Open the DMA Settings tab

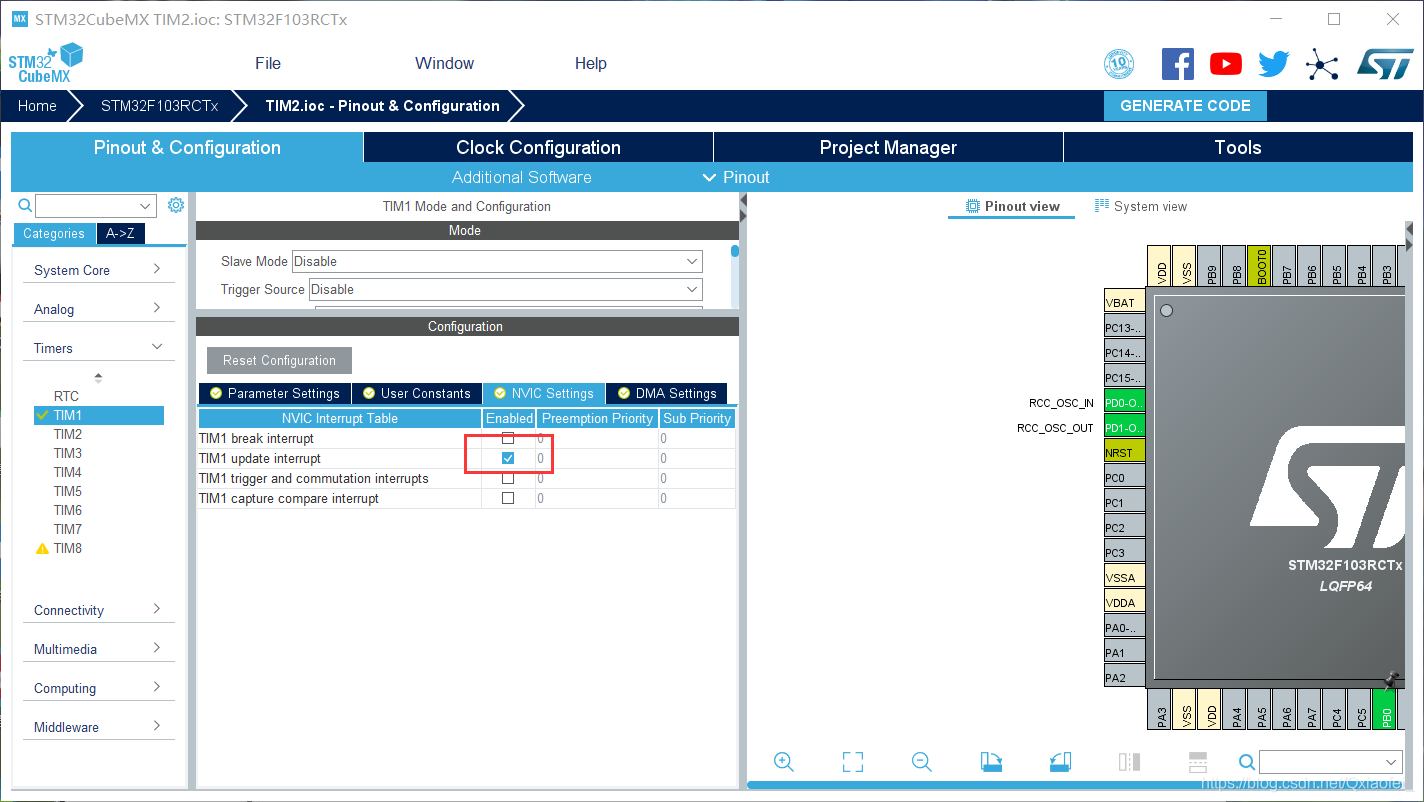tap(667, 393)
